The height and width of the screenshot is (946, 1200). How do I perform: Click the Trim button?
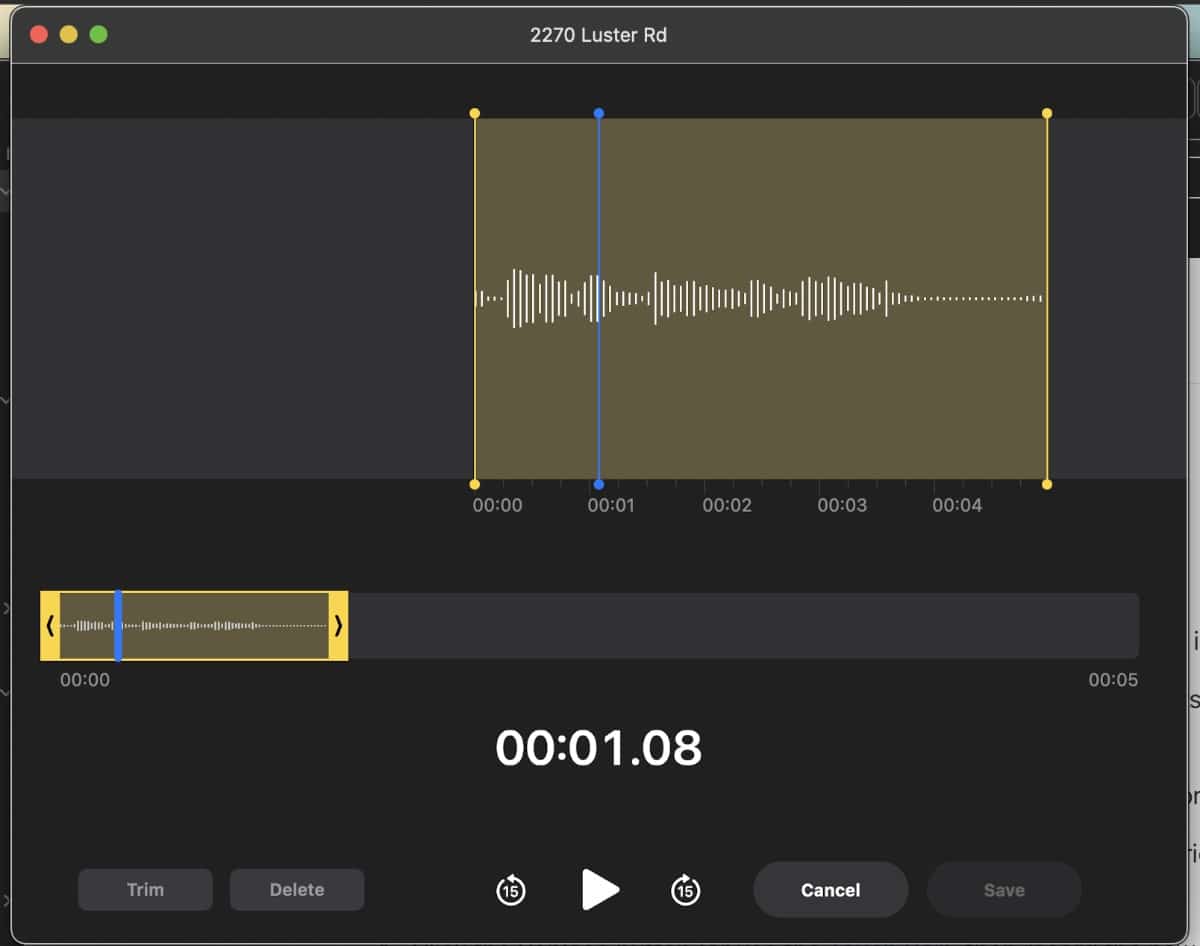click(145, 889)
